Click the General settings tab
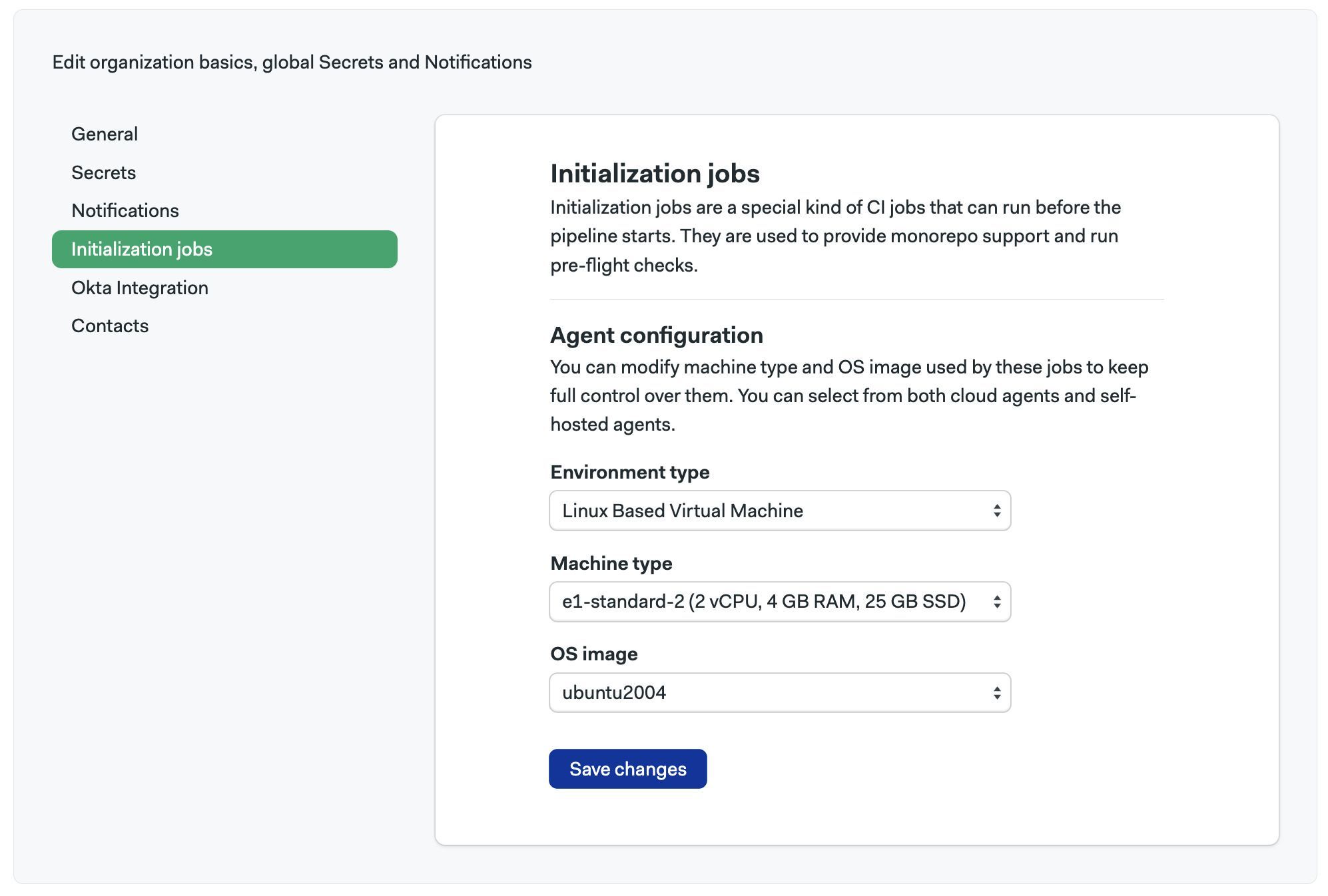The height and width of the screenshot is (896, 1328). coord(104,133)
